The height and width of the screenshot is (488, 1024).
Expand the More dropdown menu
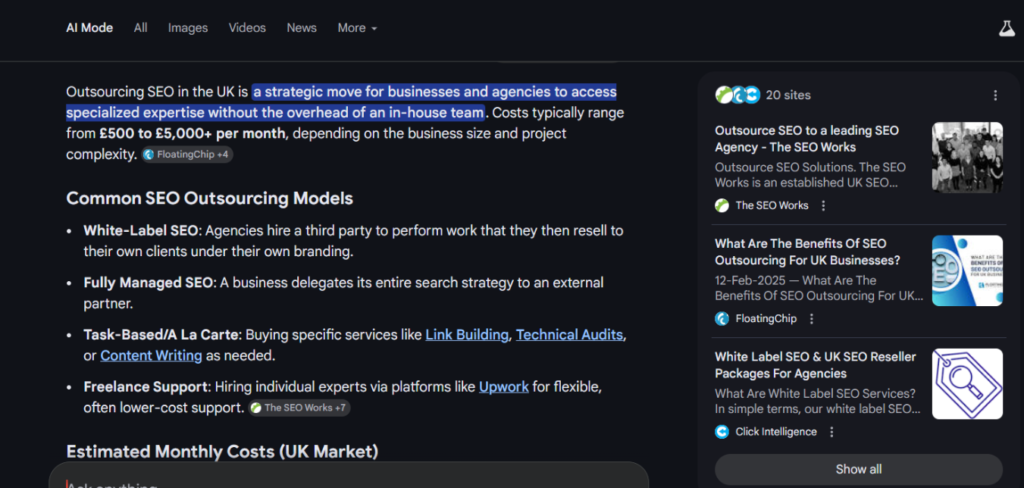pyautogui.click(x=357, y=28)
